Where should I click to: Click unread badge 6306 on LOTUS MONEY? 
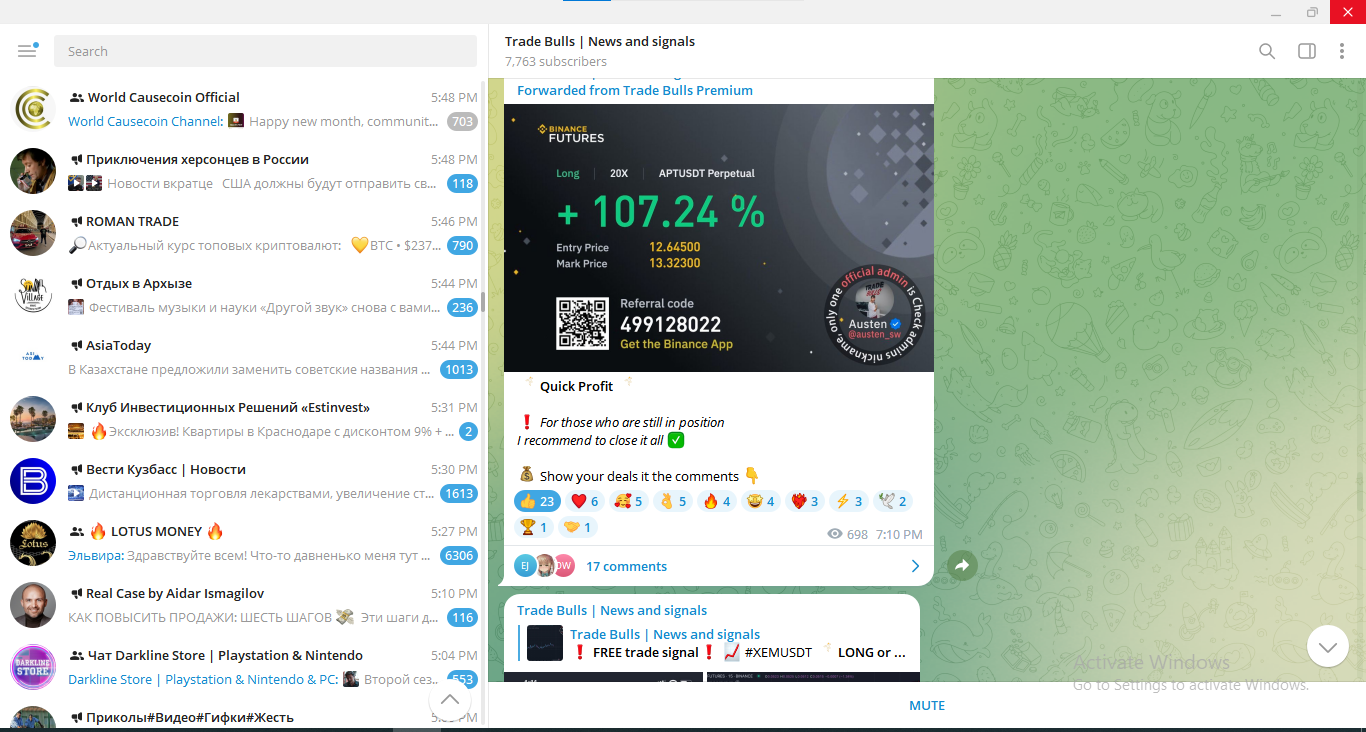[459, 556]
